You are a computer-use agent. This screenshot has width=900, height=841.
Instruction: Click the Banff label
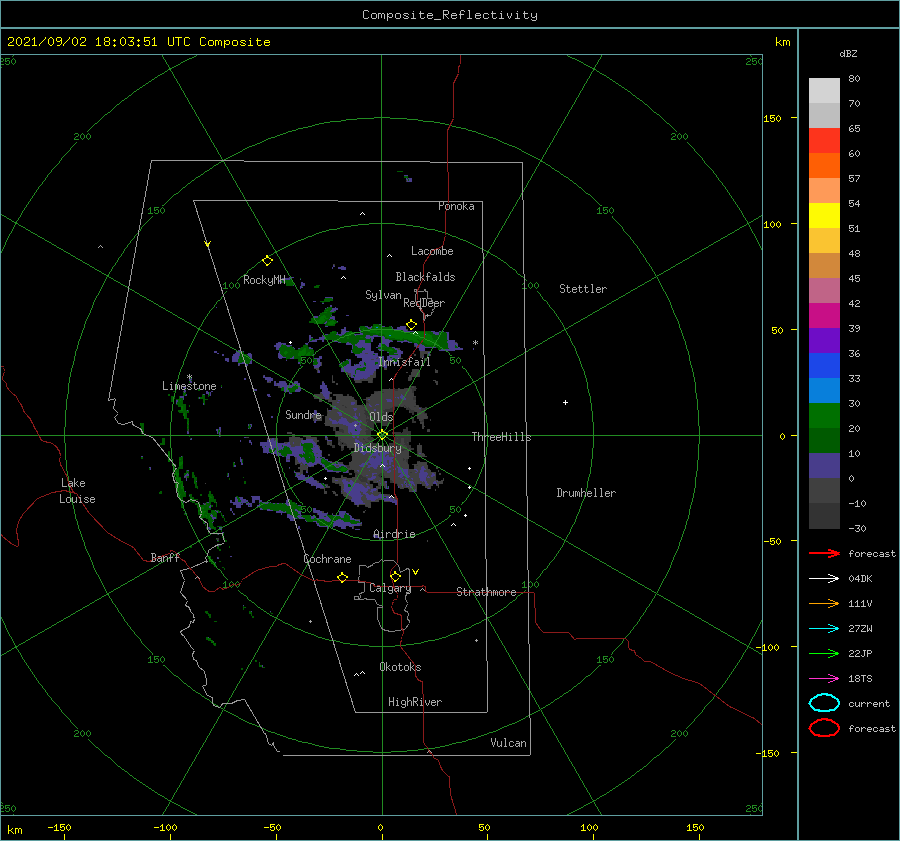pos(165,557)
